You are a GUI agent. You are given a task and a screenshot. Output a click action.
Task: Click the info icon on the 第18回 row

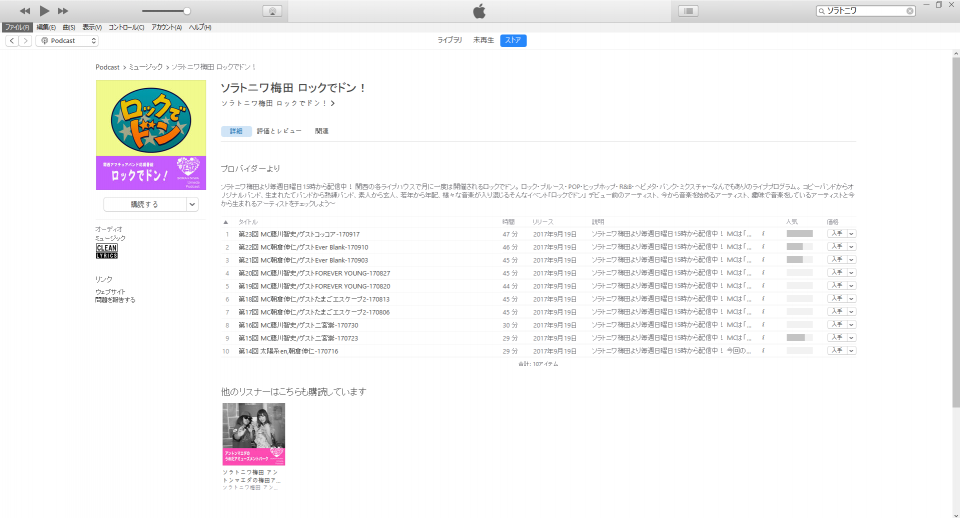click(763, 299)
